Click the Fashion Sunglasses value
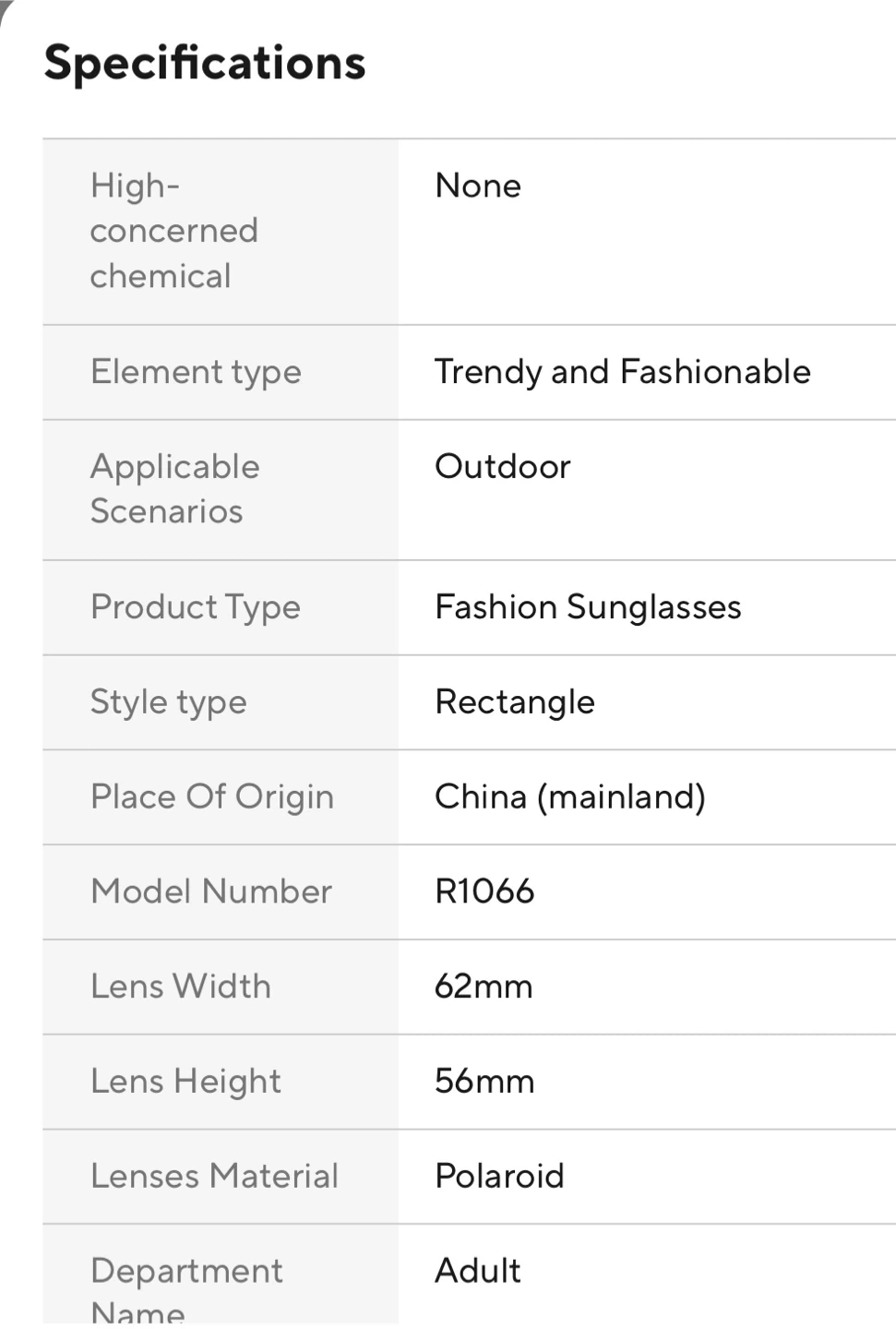The image size is (896, 1329). tap(588, 607)
